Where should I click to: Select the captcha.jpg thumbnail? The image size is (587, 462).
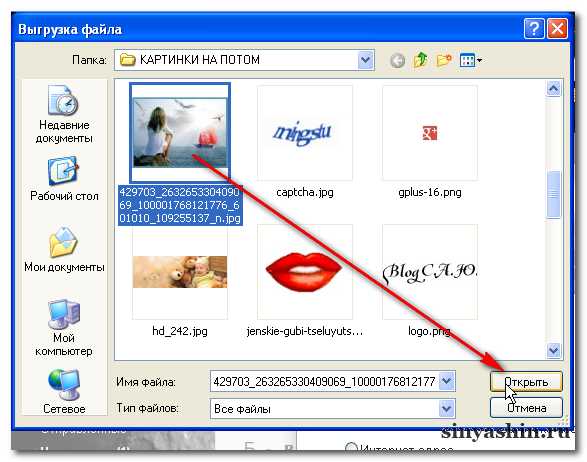tap(305, 133)
